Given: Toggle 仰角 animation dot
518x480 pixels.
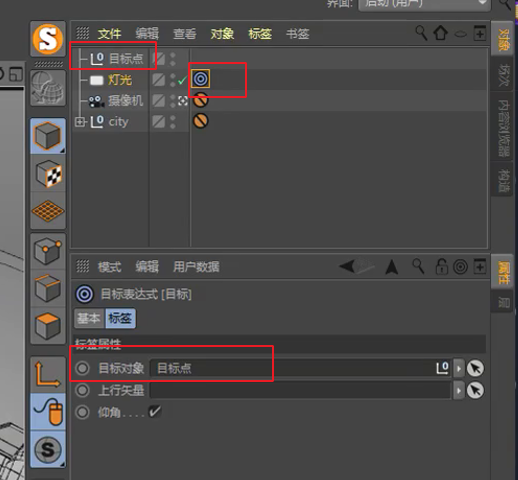Looking at the screenshot, I should coord(82,412).
